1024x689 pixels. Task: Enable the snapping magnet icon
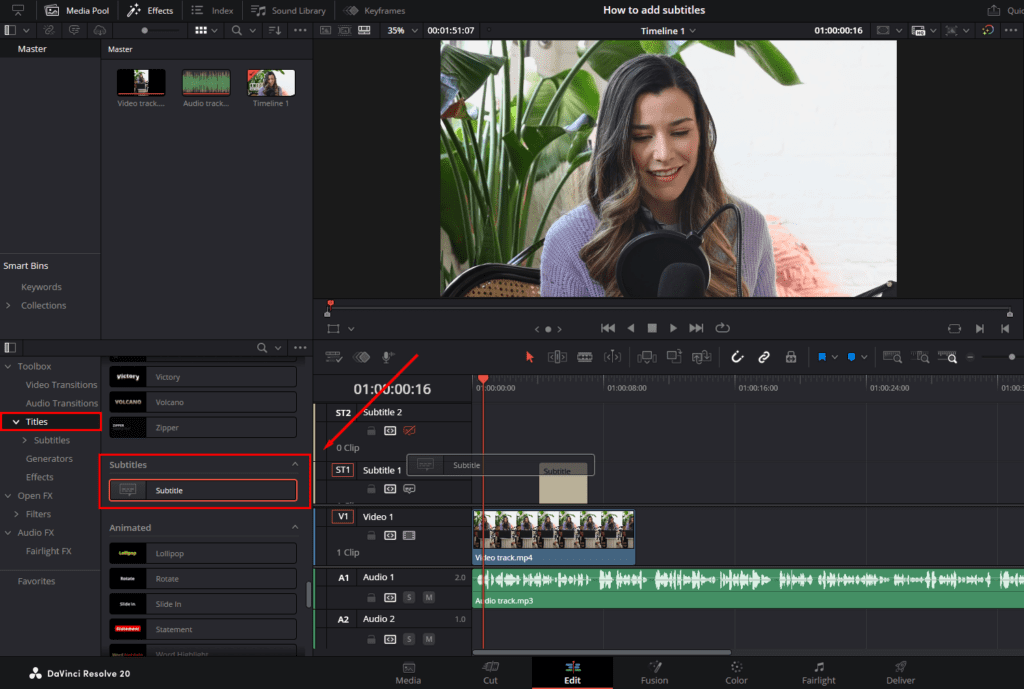pos(735,357)
